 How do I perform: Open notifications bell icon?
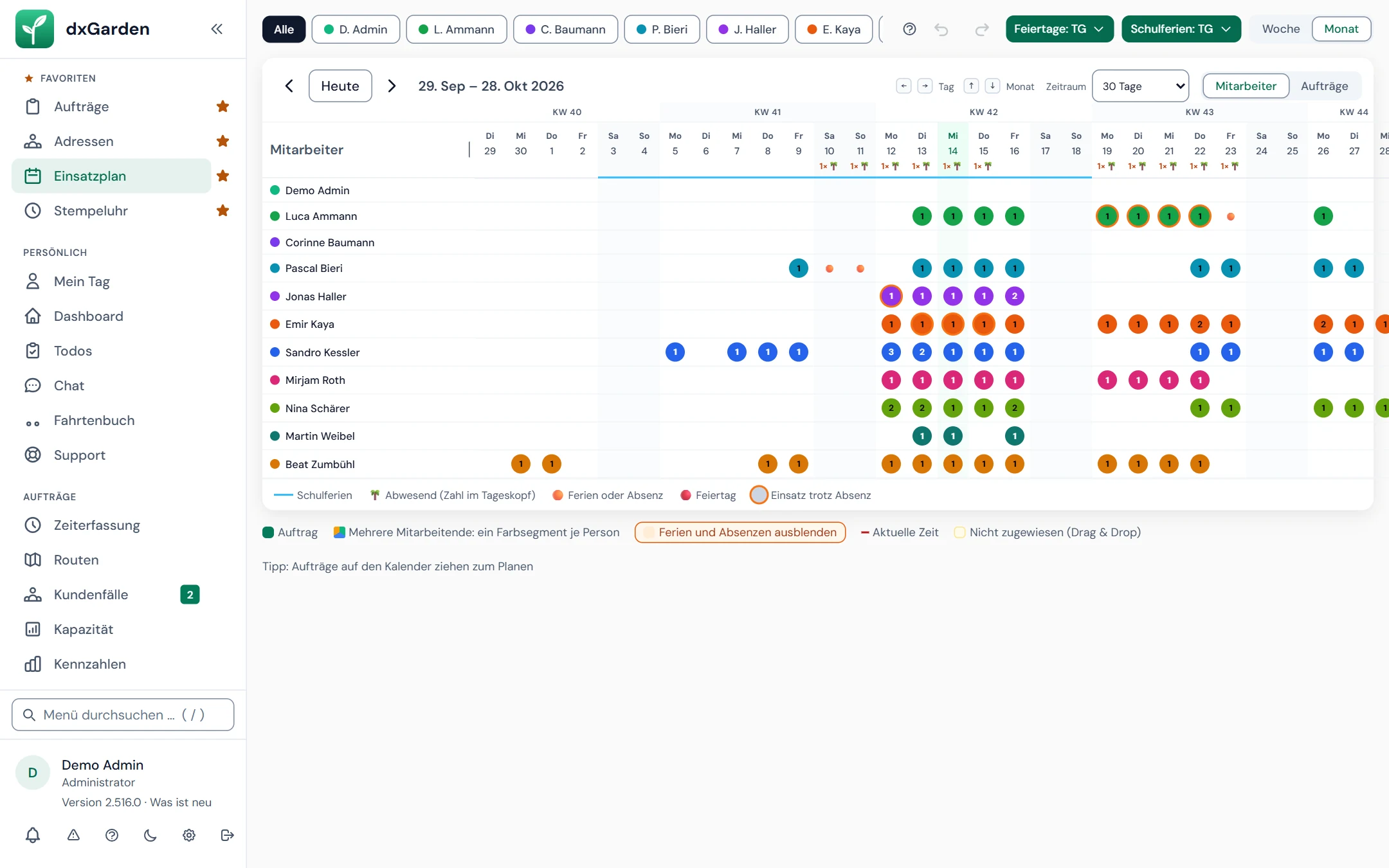point(33,835)
